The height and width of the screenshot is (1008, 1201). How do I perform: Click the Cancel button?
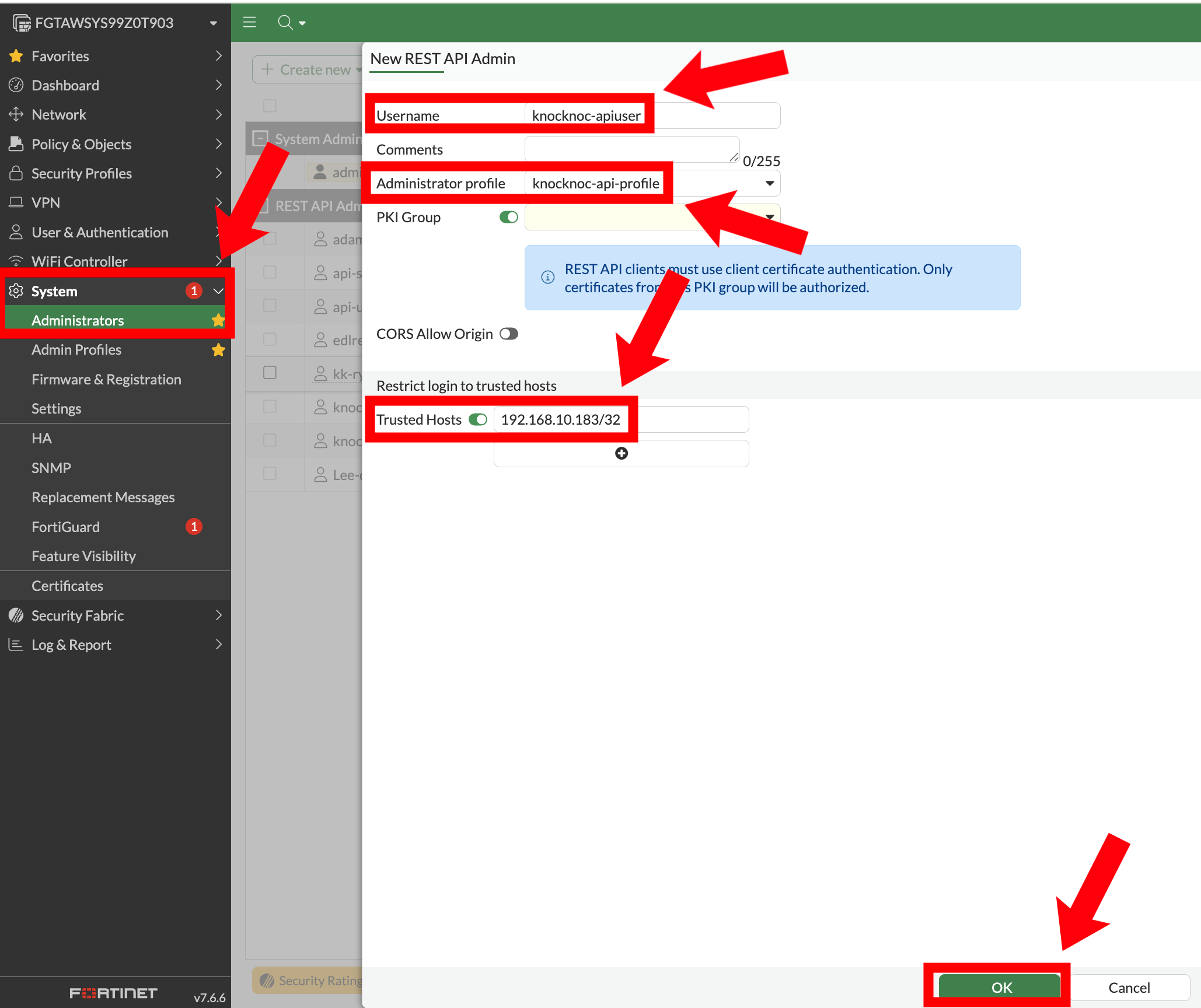click(x=1129, y=987)
